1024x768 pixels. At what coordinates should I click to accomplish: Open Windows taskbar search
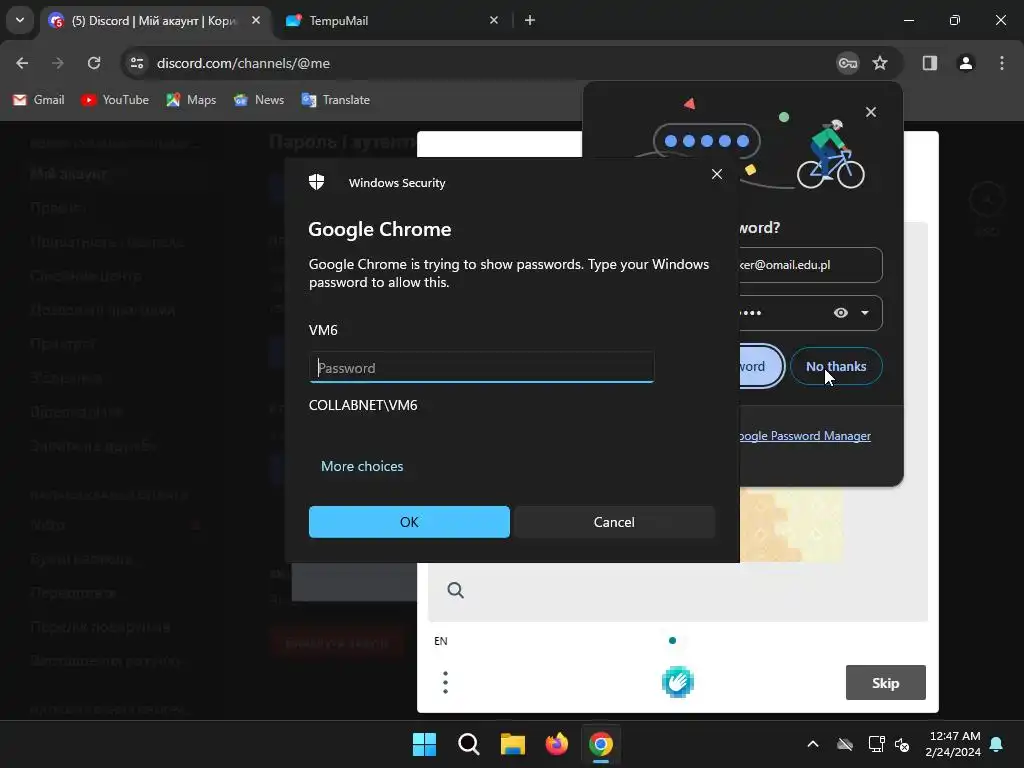pos(468,744)
